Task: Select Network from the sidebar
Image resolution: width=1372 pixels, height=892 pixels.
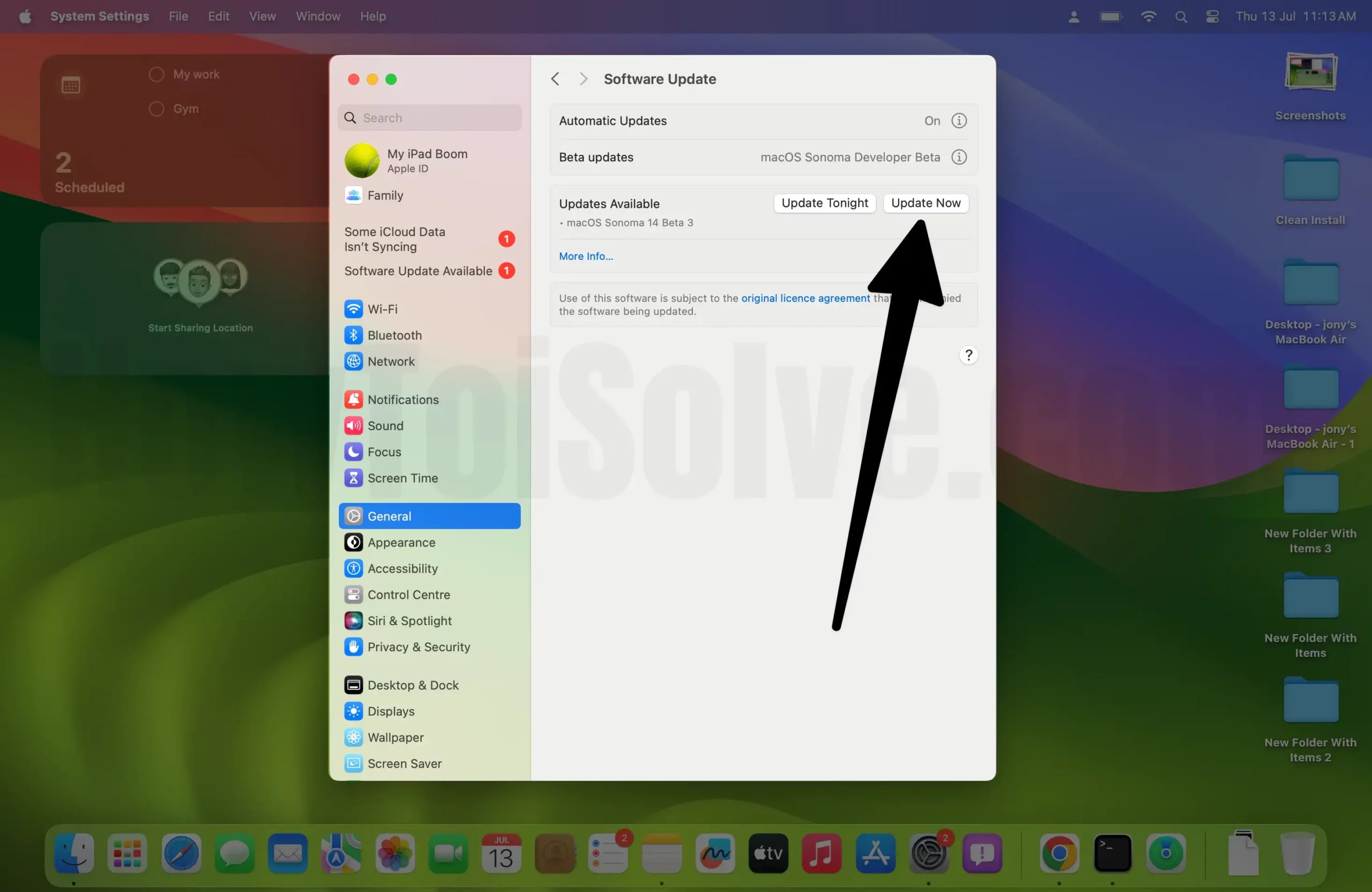Action: coord(391,362)
